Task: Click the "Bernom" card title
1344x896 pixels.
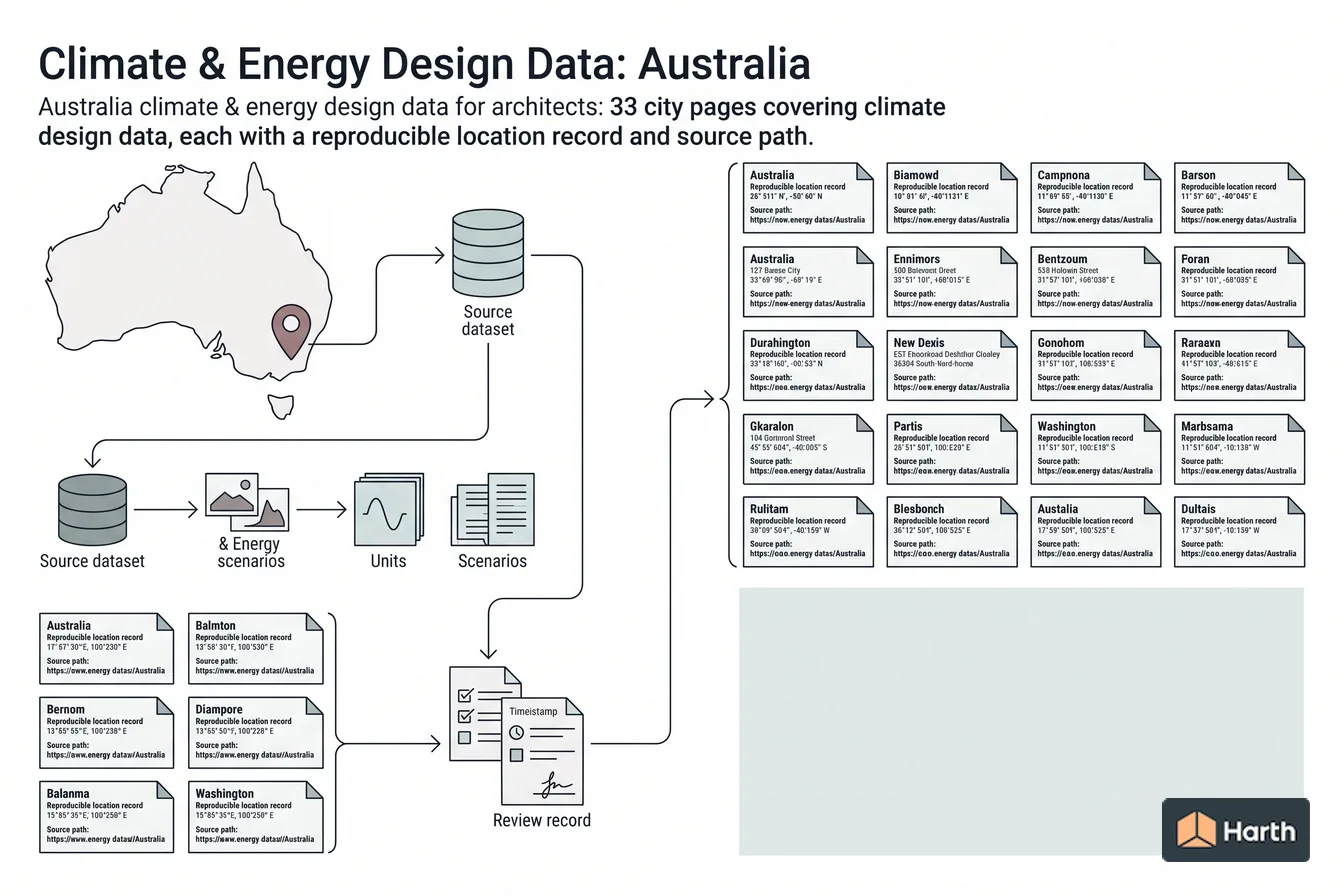Action: click(x=66, y=710)
